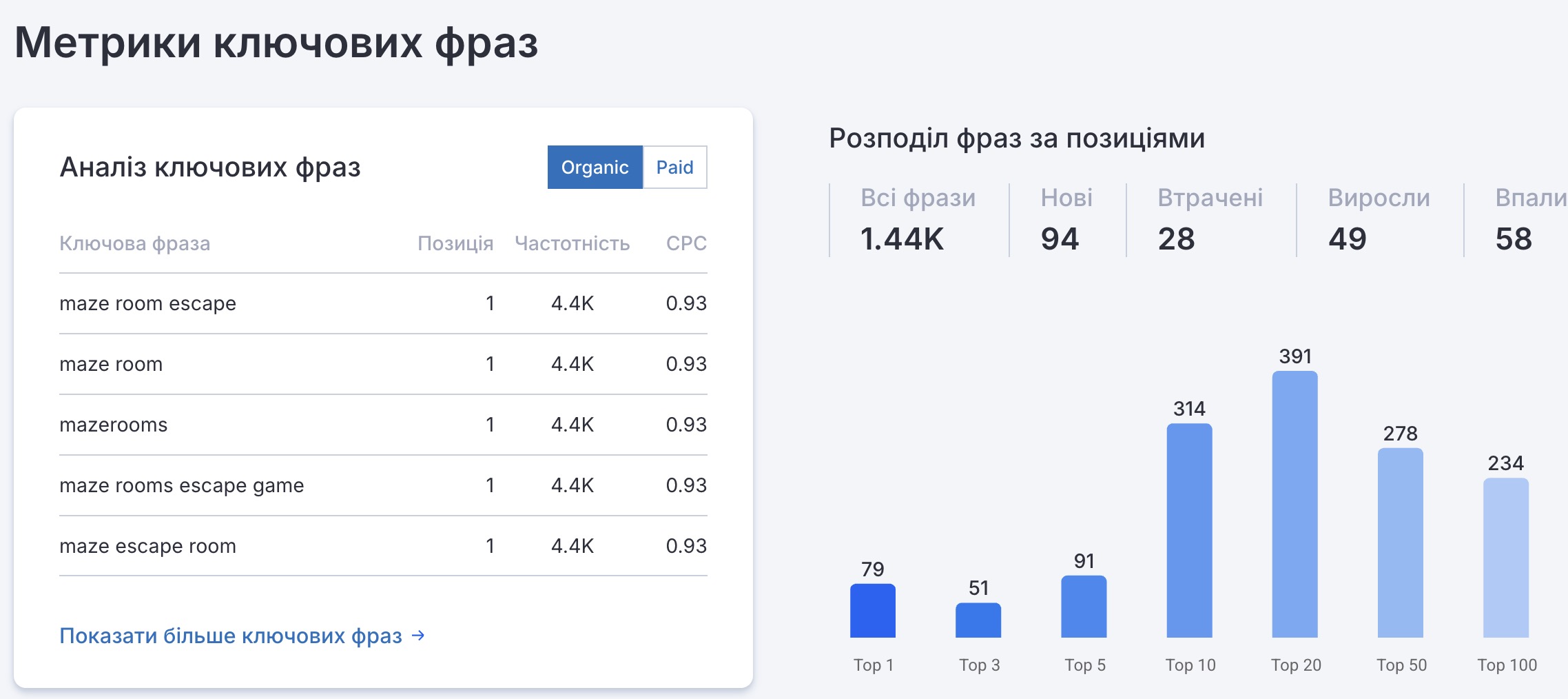Click the Top 100 bar showing 234
The width and height of the screenshot is (1568, 699).
1505,558
